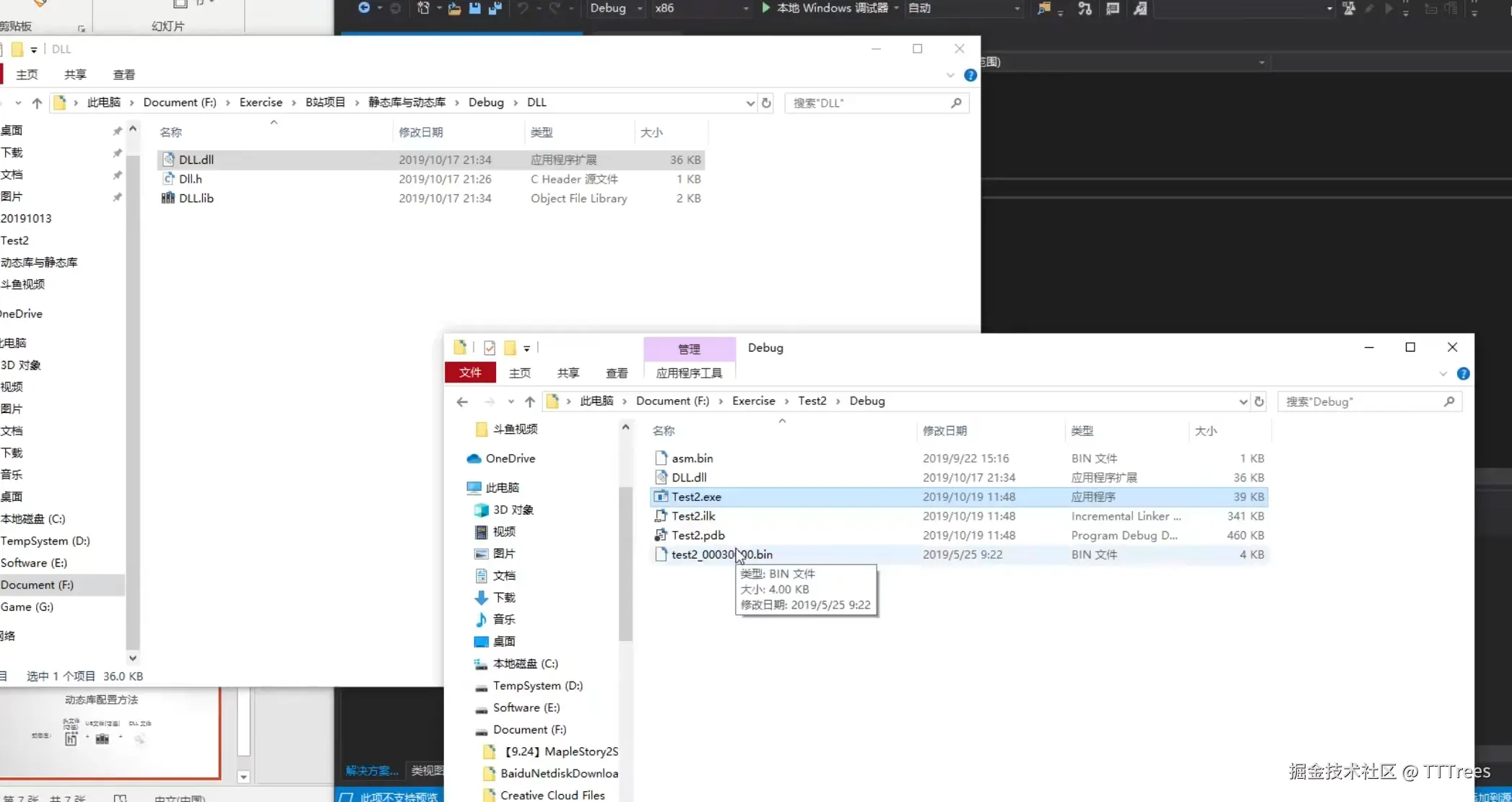The image size is (1512, 802).
Task: Open the 文件 tab in Debug window
Action: point(470,372)
